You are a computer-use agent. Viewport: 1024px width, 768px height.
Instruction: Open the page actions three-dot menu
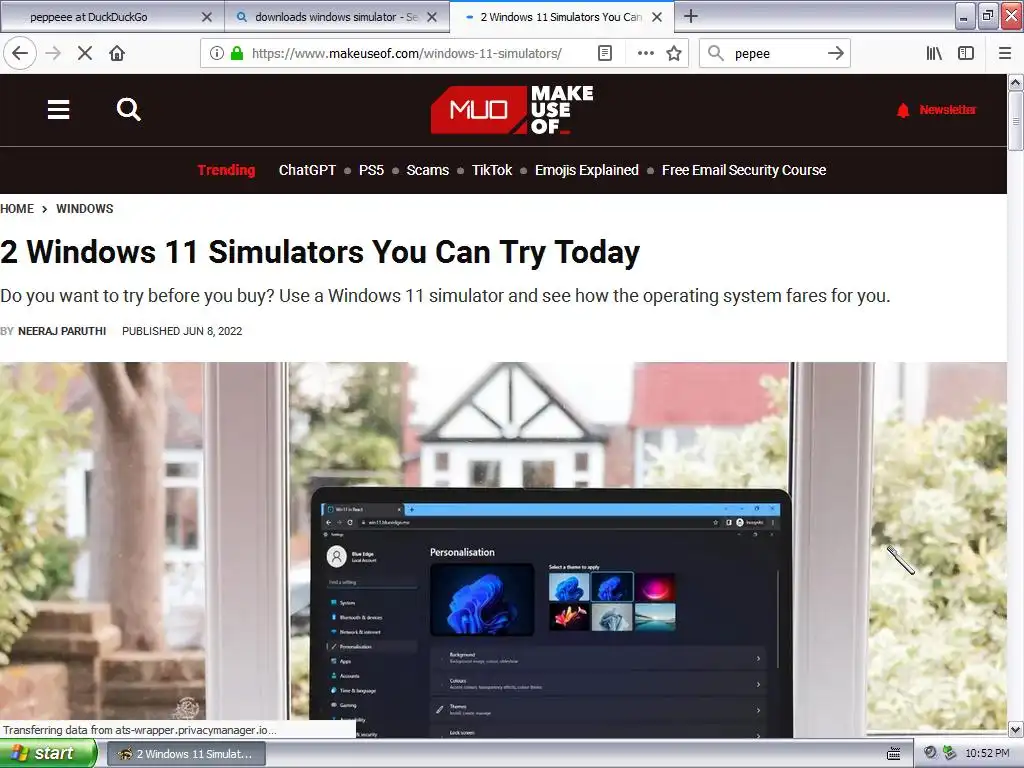click(x=645, y=53)
